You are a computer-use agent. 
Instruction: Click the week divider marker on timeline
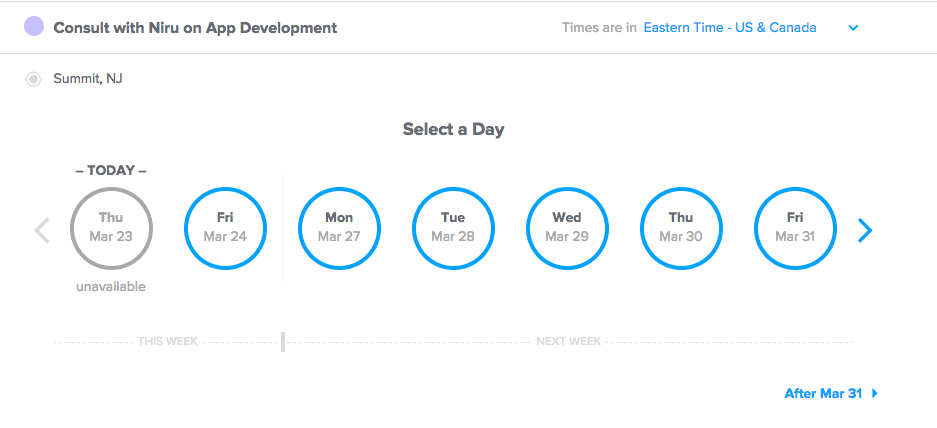(x=283, y=342)
